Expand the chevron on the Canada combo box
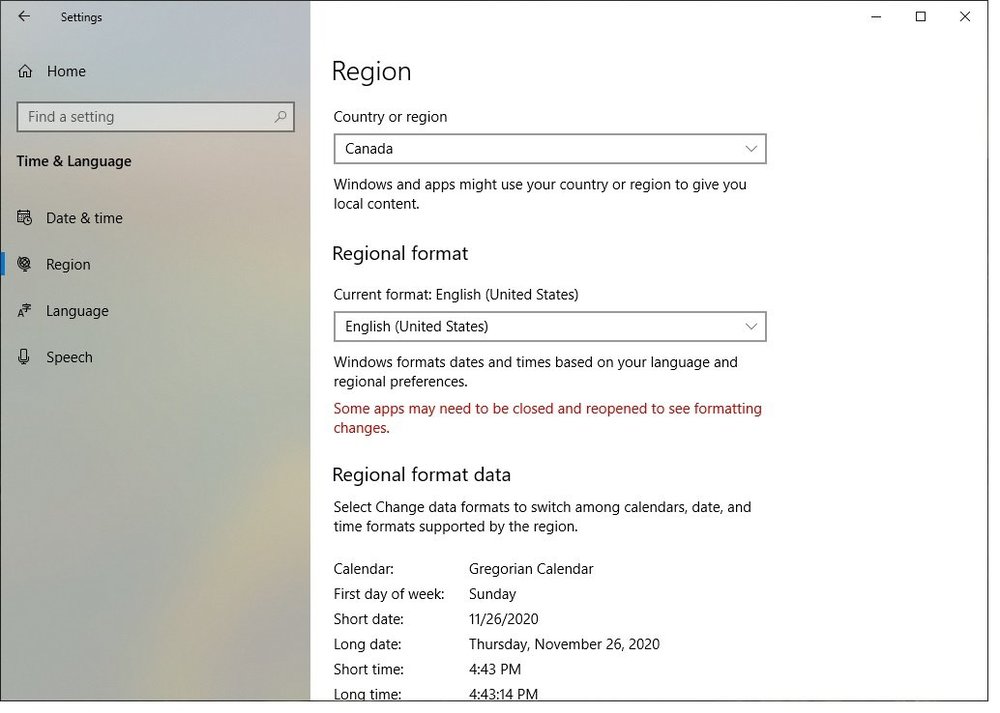 [751, 149]
